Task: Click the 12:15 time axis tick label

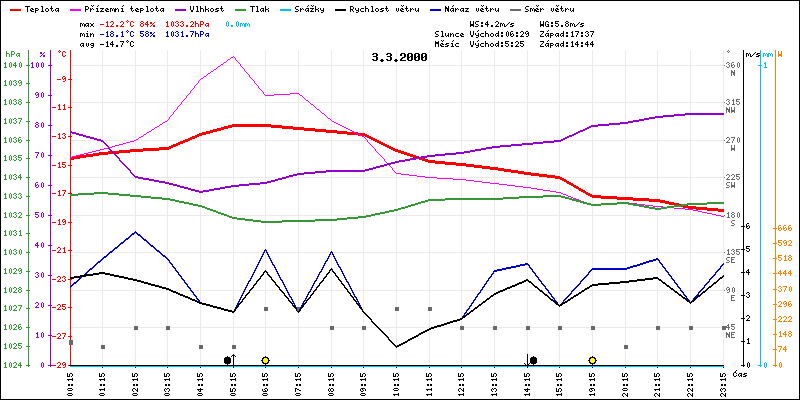Action: click(461, 382)
